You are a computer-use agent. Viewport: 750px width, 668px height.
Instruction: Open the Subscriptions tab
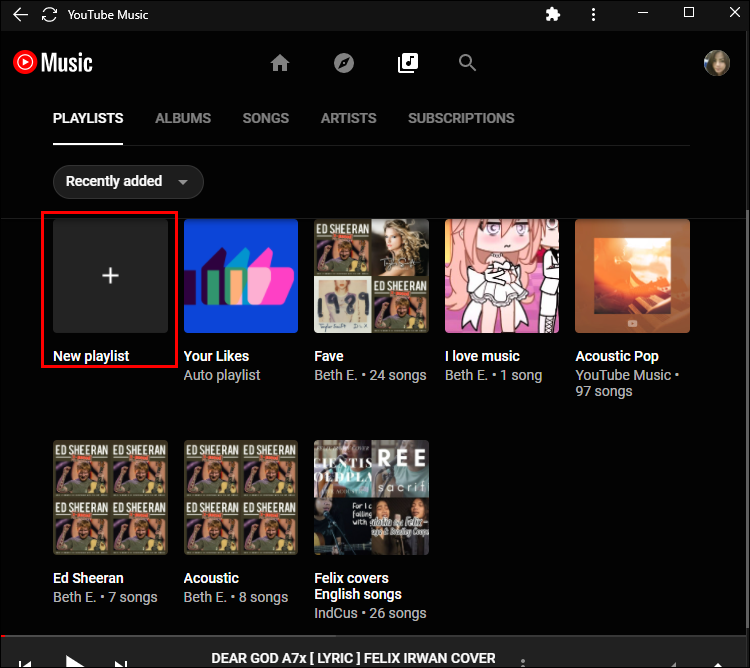click(x=461, y=118)
